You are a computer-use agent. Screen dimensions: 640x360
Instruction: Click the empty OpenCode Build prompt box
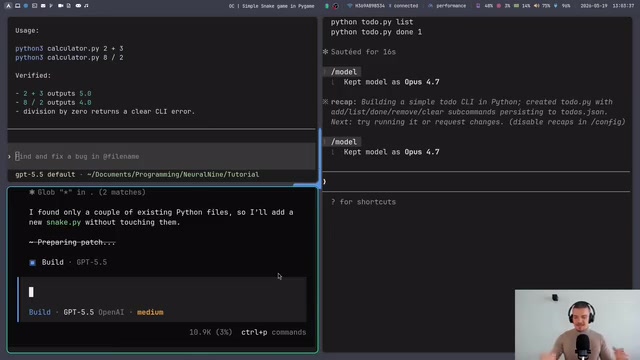pos(163,292)
